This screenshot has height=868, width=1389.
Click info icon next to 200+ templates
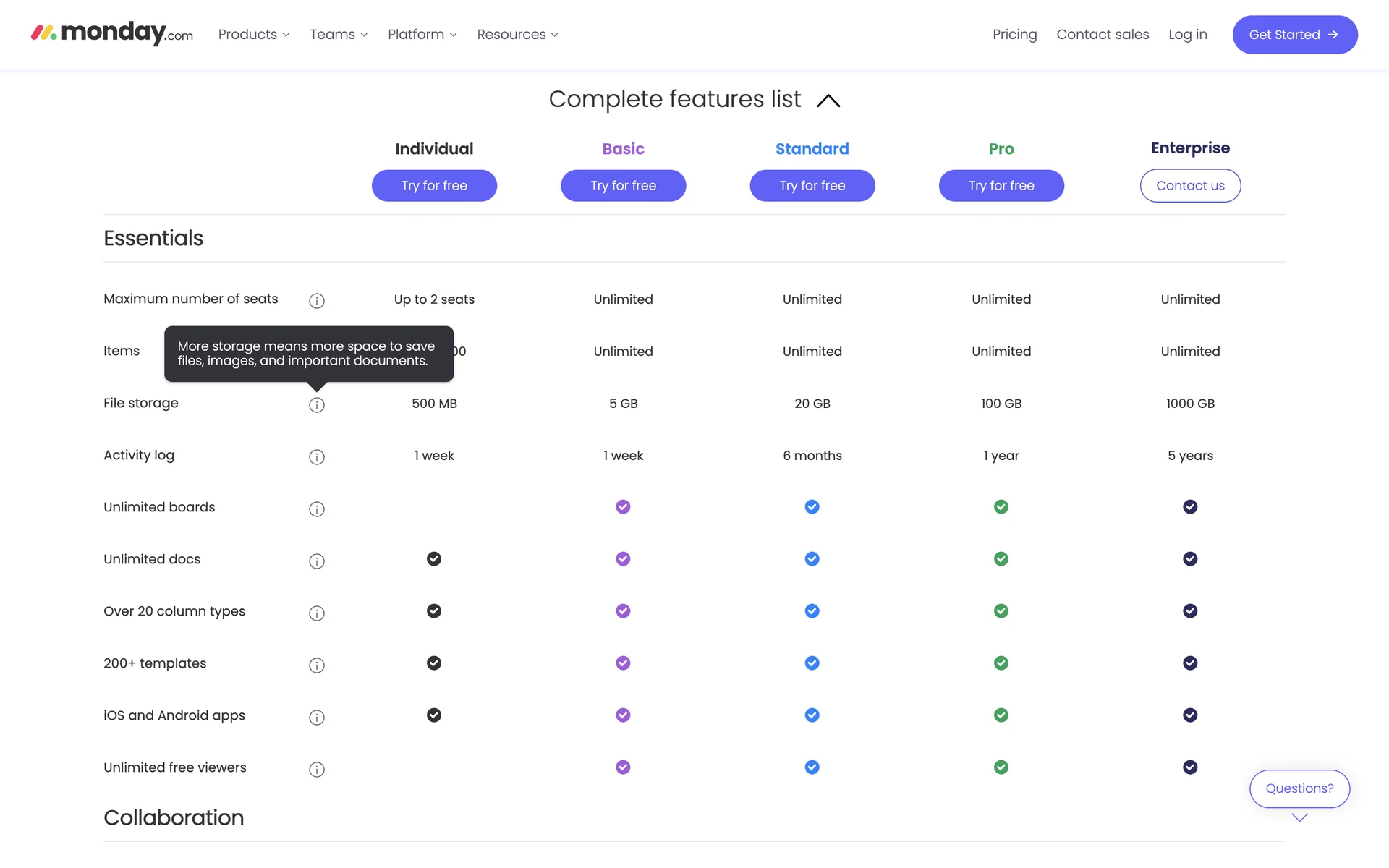pyautogui.click(x=316, y=665)
